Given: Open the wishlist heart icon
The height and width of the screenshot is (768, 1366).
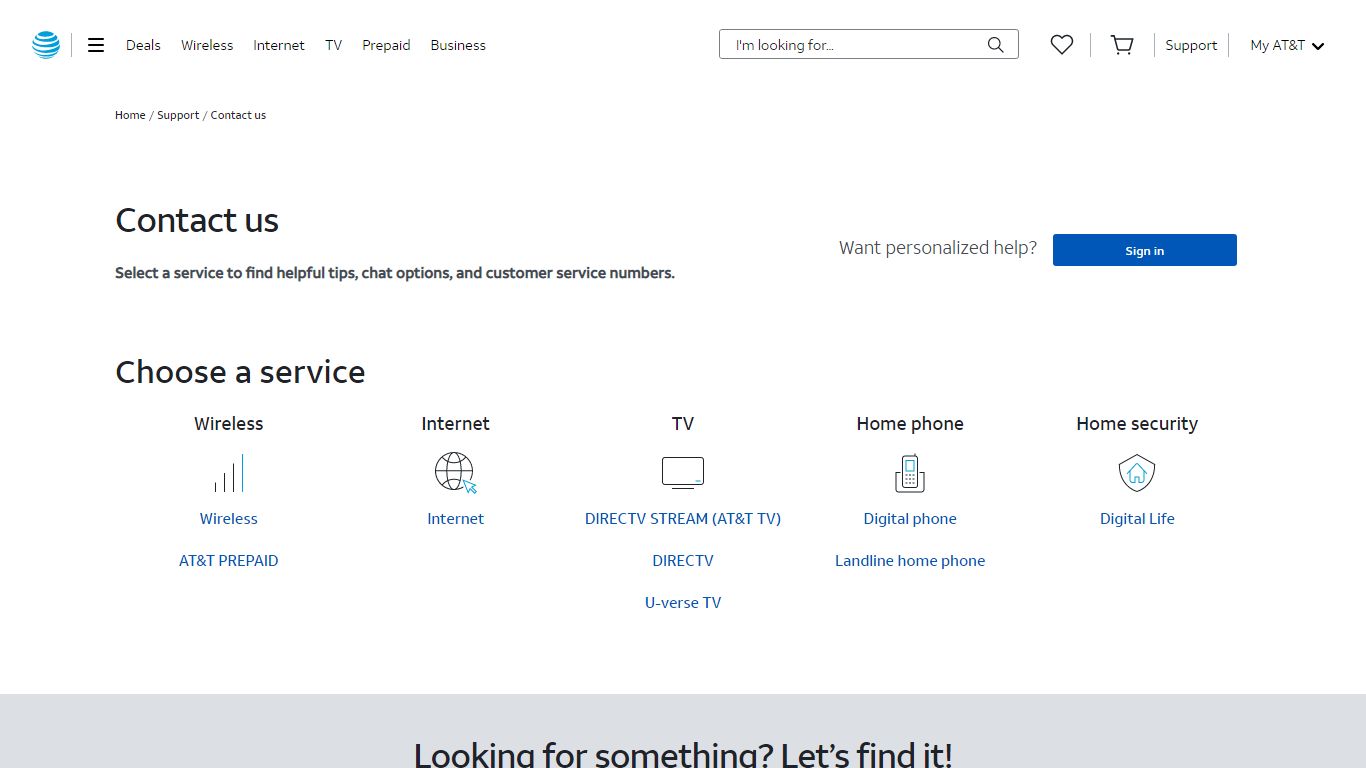Looking at the screenshot, I should point(1062,45).
